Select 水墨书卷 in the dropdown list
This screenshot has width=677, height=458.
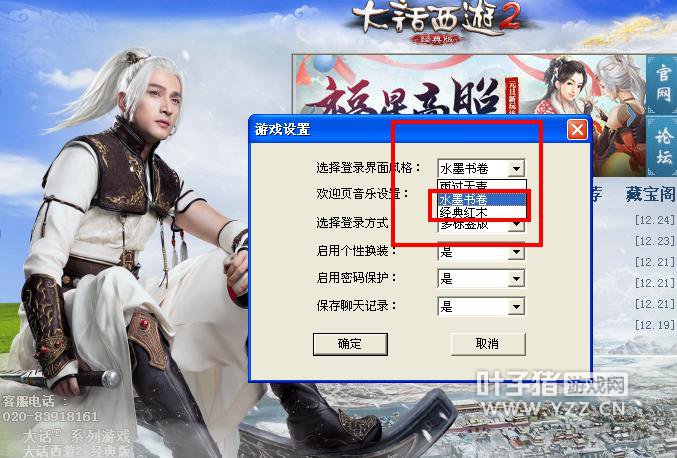click(481, 199)
